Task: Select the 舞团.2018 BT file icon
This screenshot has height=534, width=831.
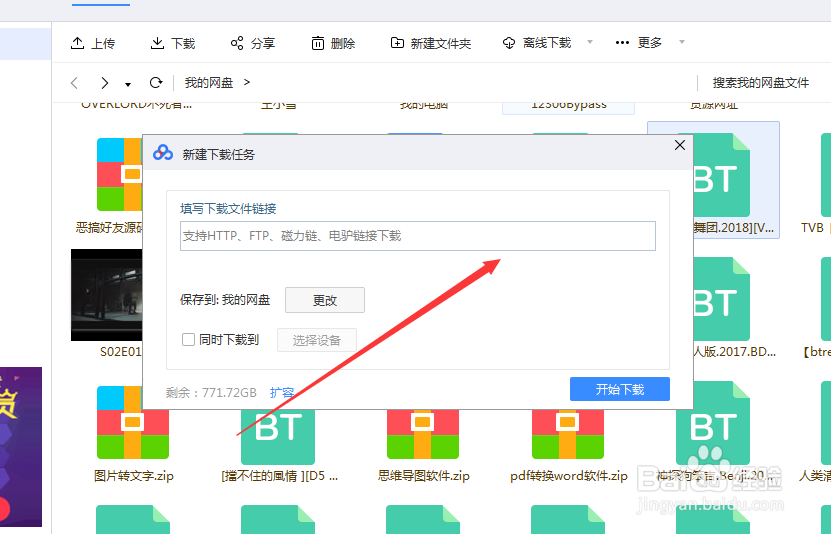Action: coord(722,175)
